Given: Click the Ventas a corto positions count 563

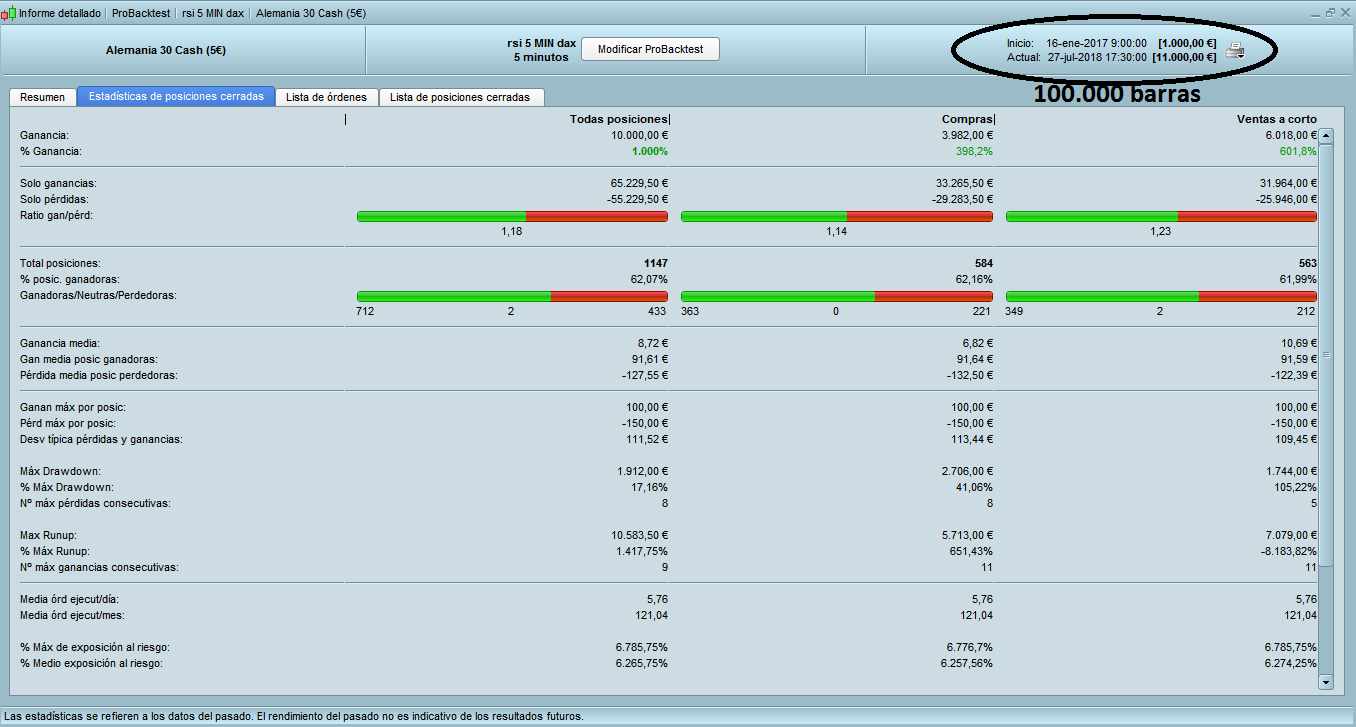Looking at the screenshot, I should 1307,263.
